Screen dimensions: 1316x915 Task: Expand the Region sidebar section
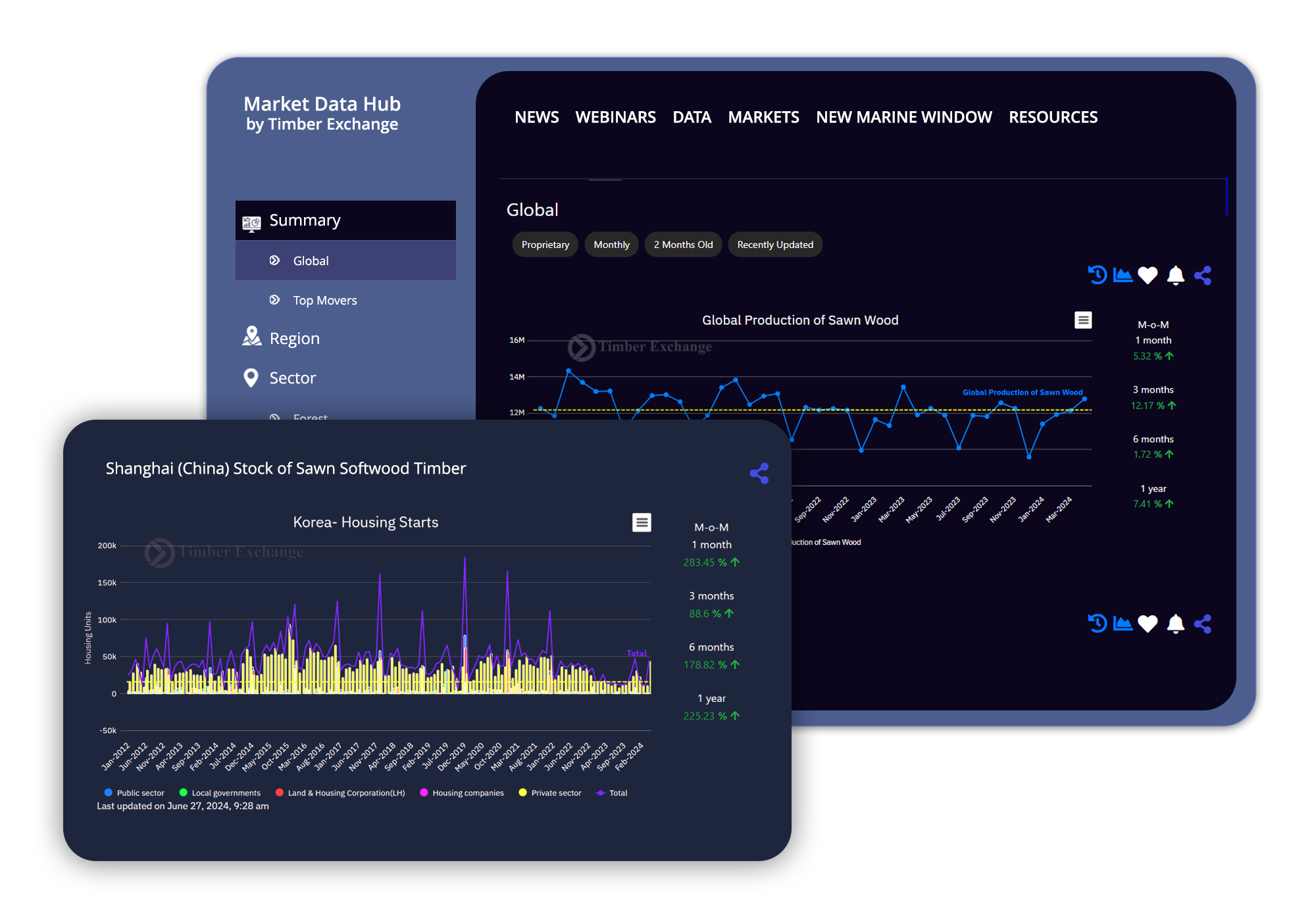coord(294,338)
